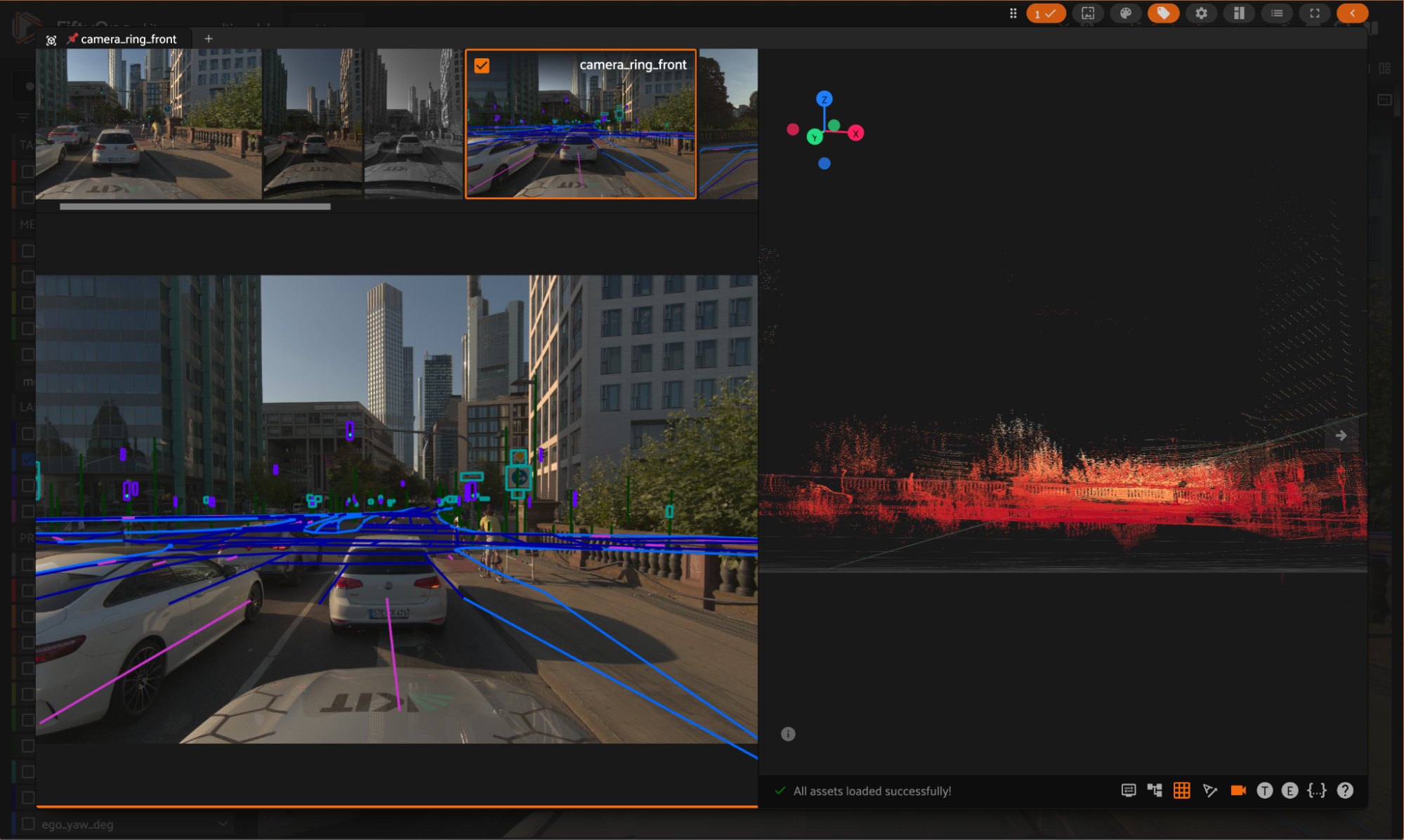Toggle the tag samples icon
Screen dimensions: 1404x840
point(1164,13)
